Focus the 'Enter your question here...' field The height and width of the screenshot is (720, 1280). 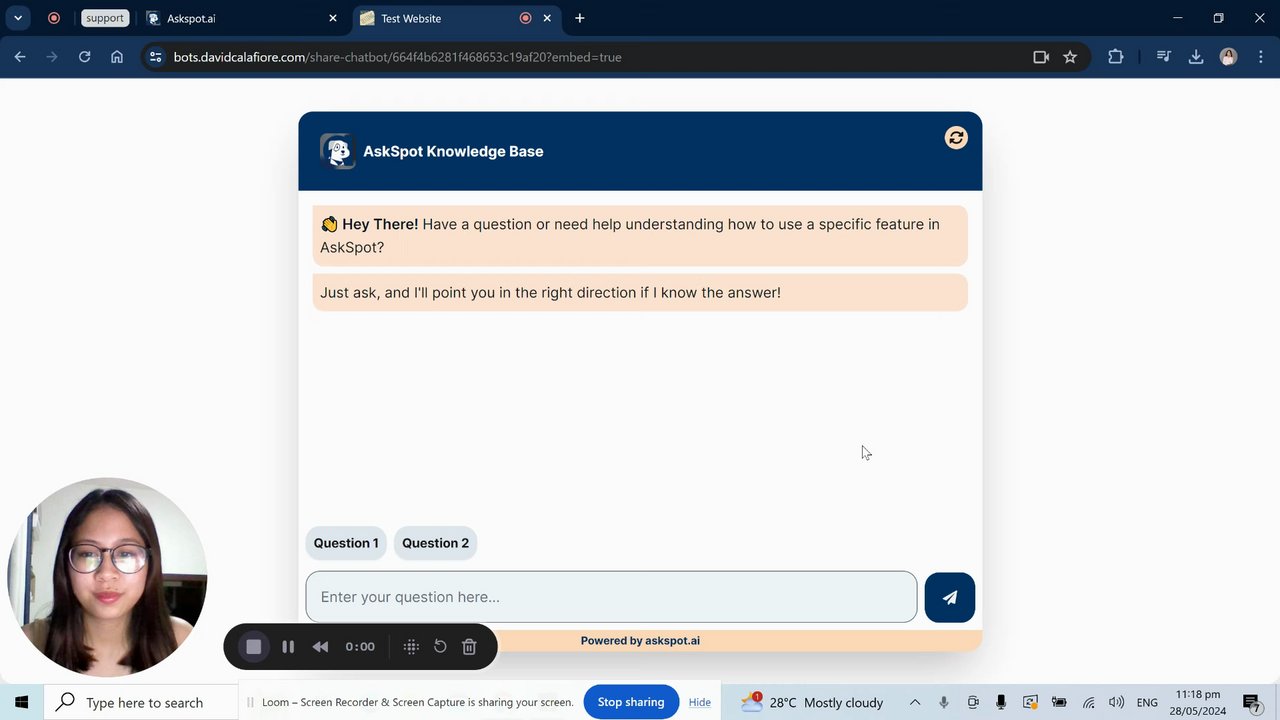coord(611,597)
